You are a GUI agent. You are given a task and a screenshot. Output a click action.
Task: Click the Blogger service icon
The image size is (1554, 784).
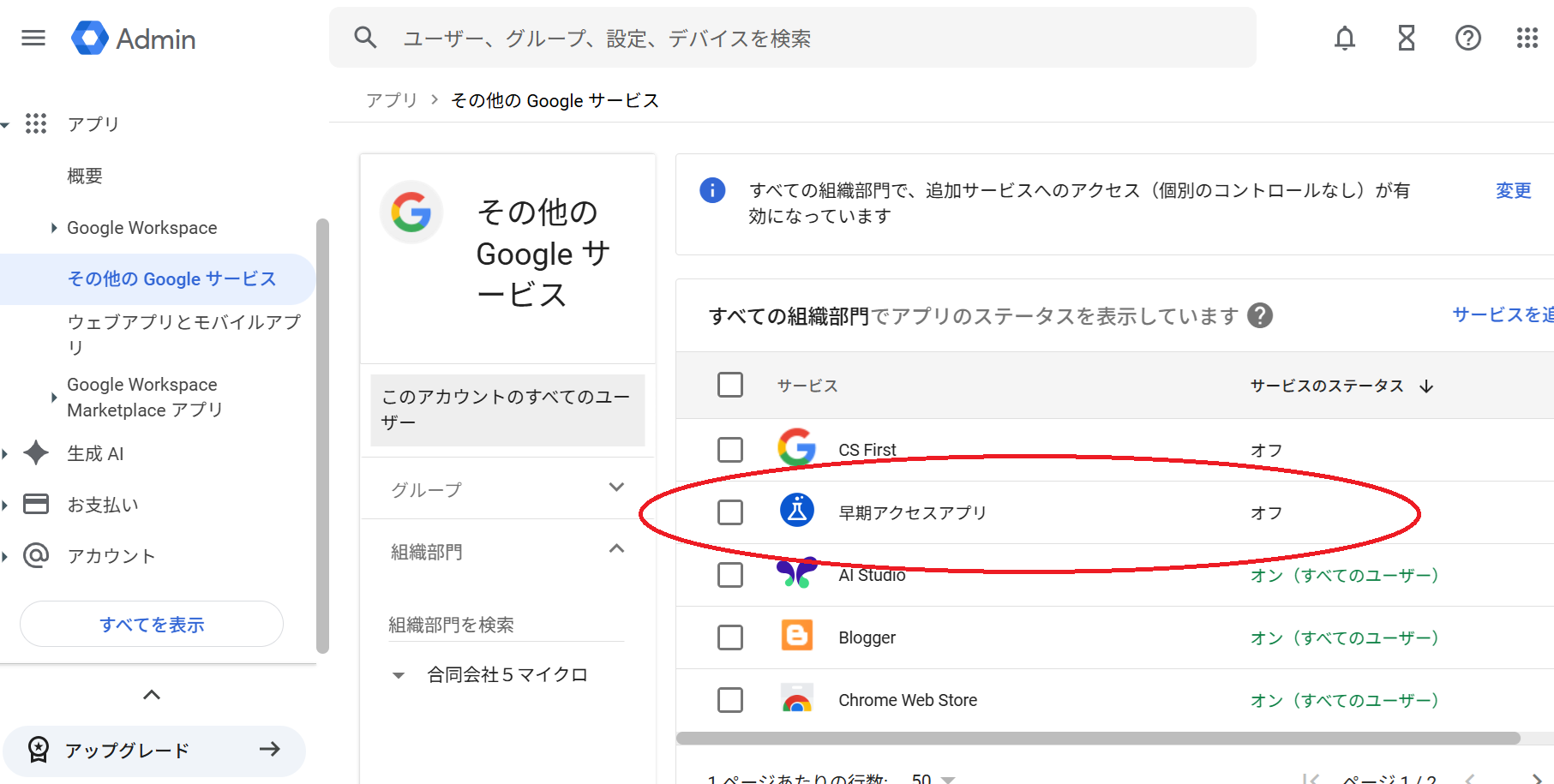[797, 636]
